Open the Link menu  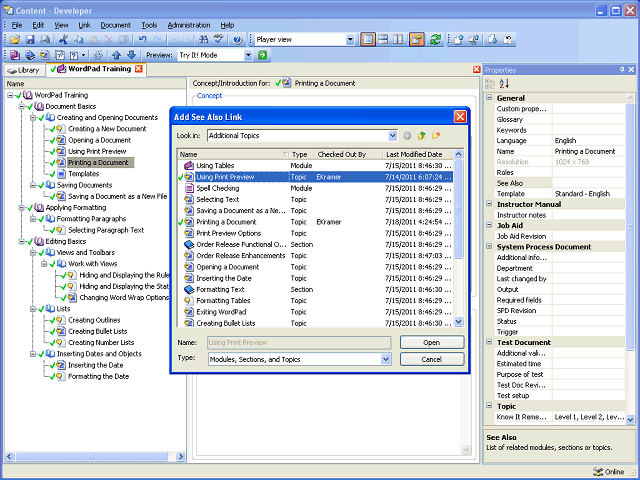84,25
